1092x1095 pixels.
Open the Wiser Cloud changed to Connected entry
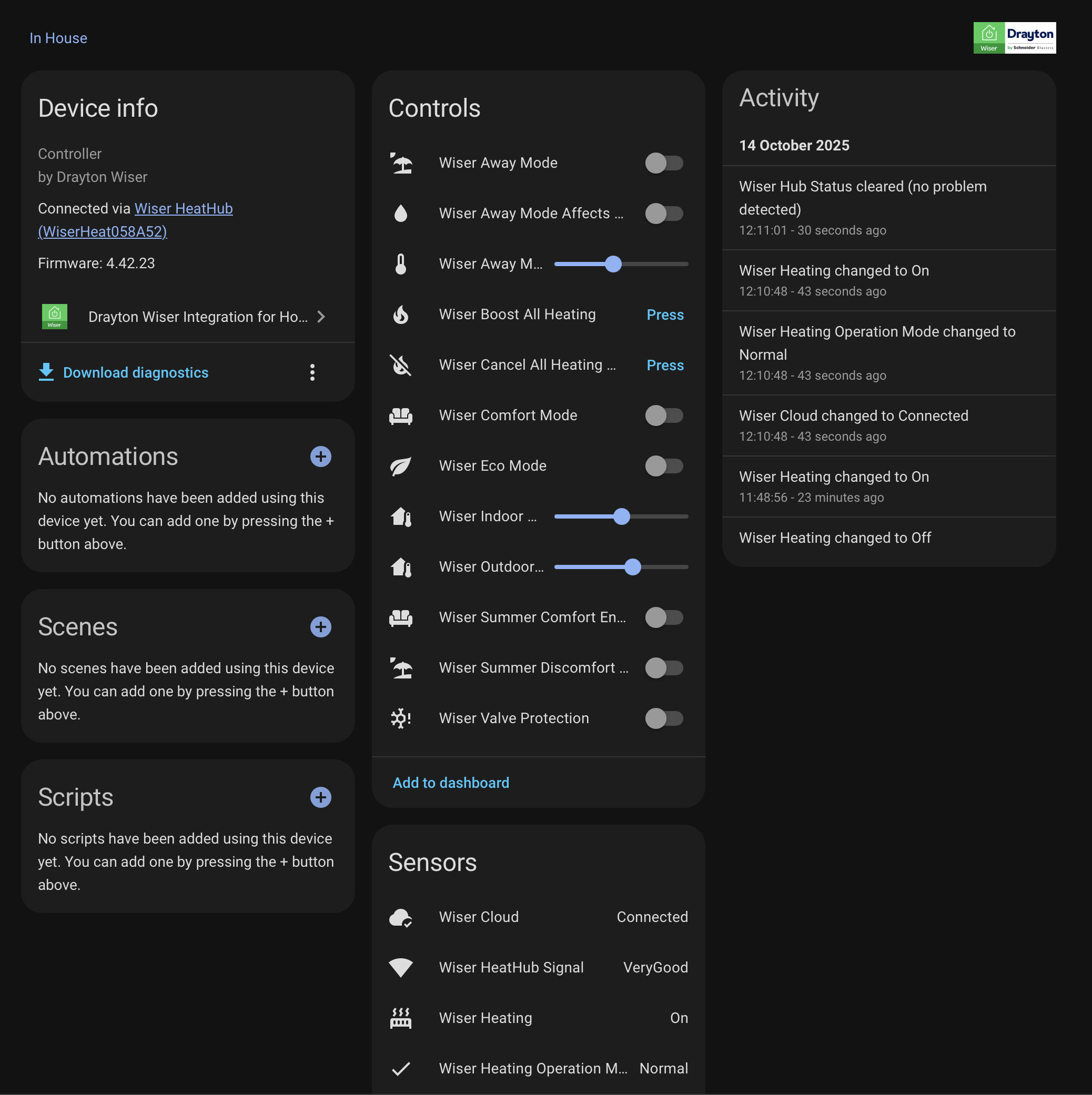888,425
